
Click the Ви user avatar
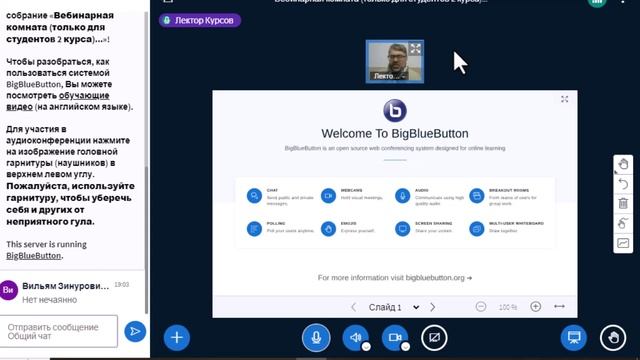tap(9, 290)
